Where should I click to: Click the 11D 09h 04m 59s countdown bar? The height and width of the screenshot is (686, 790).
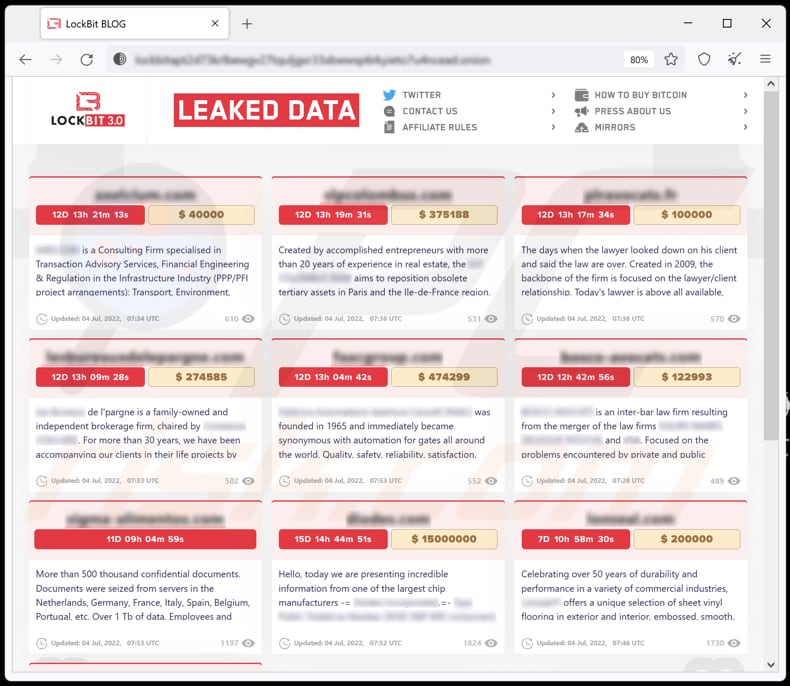[145, 539]
